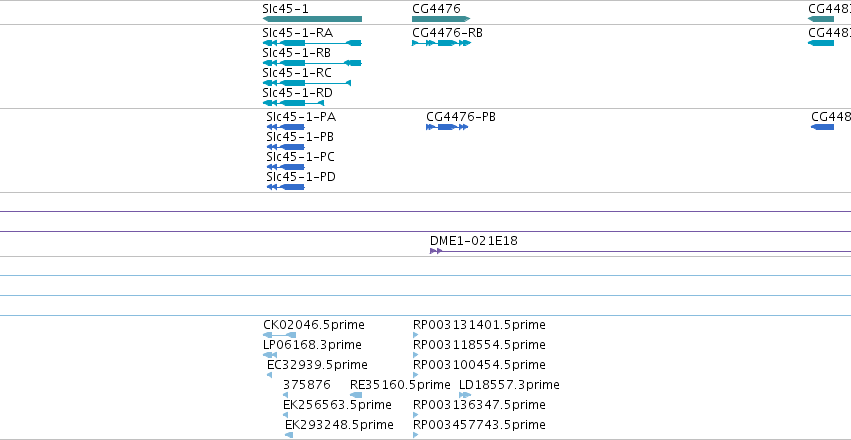This screenshot has height=440, width=851.
Task: Click the Slc45-1-RB transcript glyph
Action: pyautogui.click(x=312, y=63)
